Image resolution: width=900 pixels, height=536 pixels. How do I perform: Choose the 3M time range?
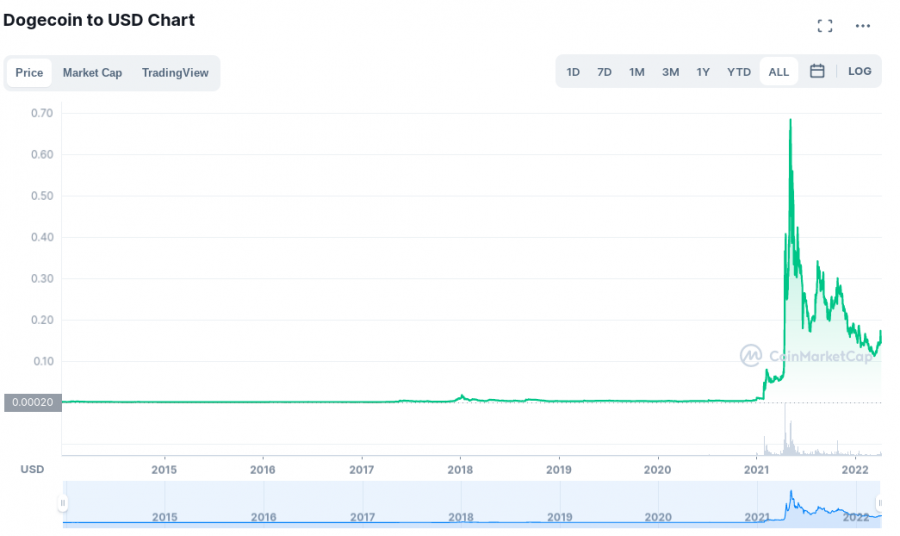(670, 72)
